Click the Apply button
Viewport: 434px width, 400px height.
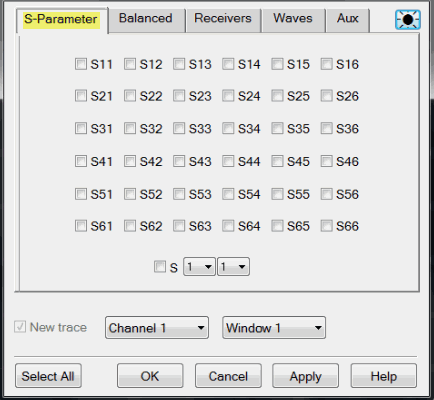pyautogui.click(x=306, y=376)
